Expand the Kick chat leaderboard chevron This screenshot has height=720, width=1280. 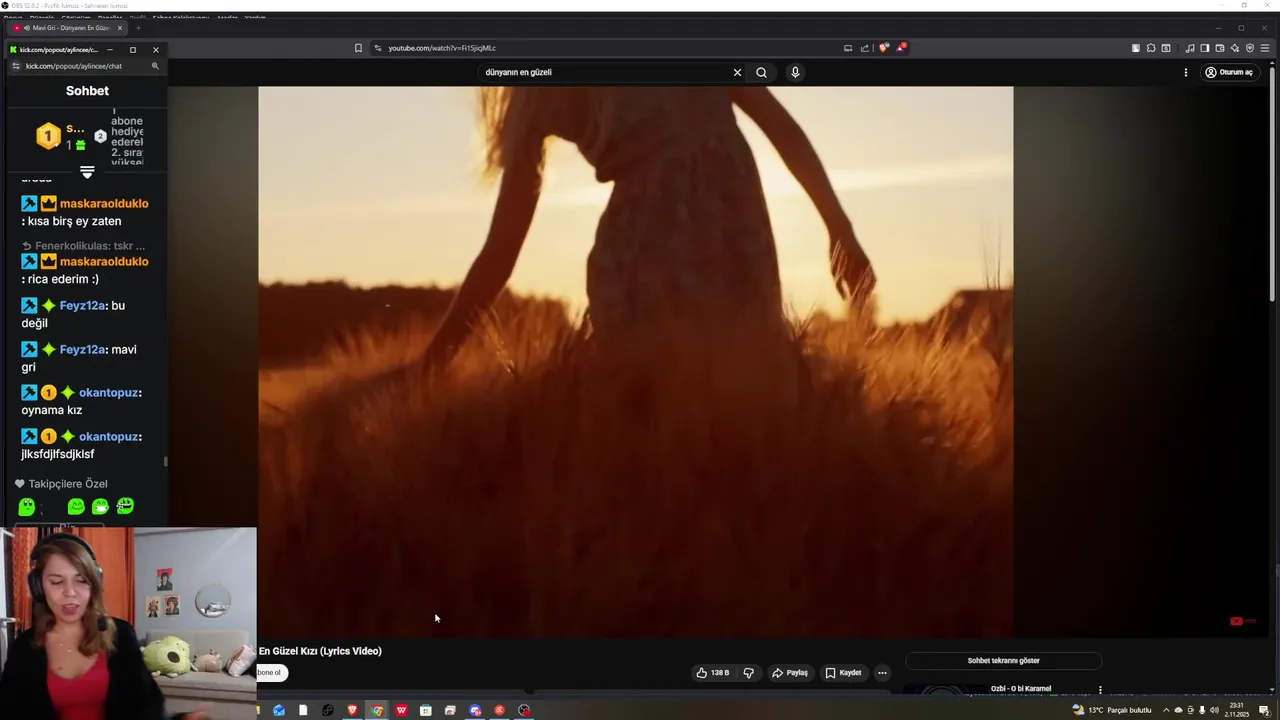tap(87, 173)
